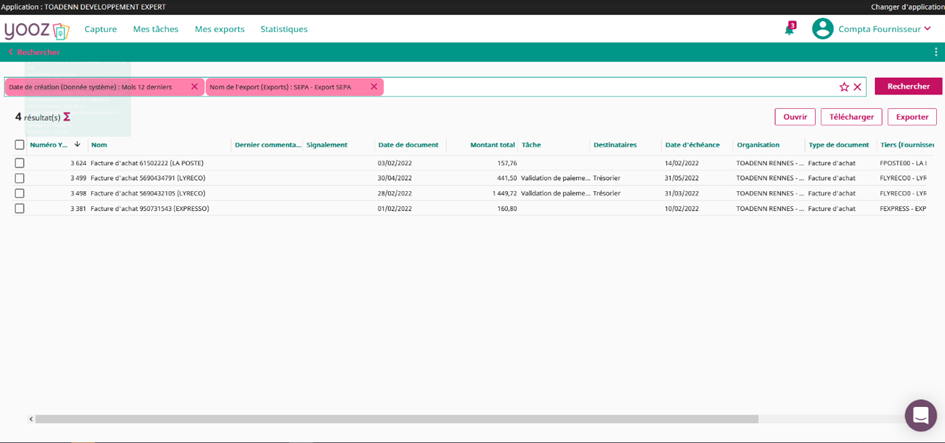Click the sigma totals icon beside results
Viewport: 945px width, 443px height.
click(67, 117)
